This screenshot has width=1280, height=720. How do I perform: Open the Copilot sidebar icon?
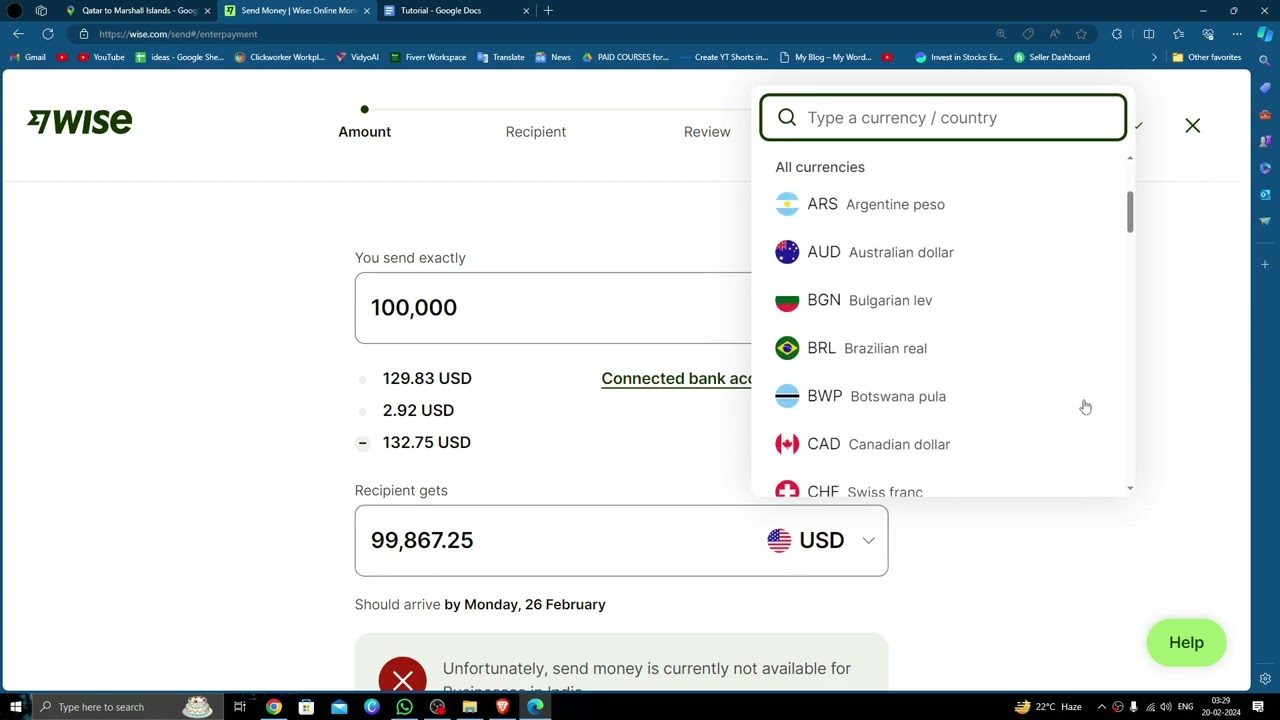(1265, 34)
